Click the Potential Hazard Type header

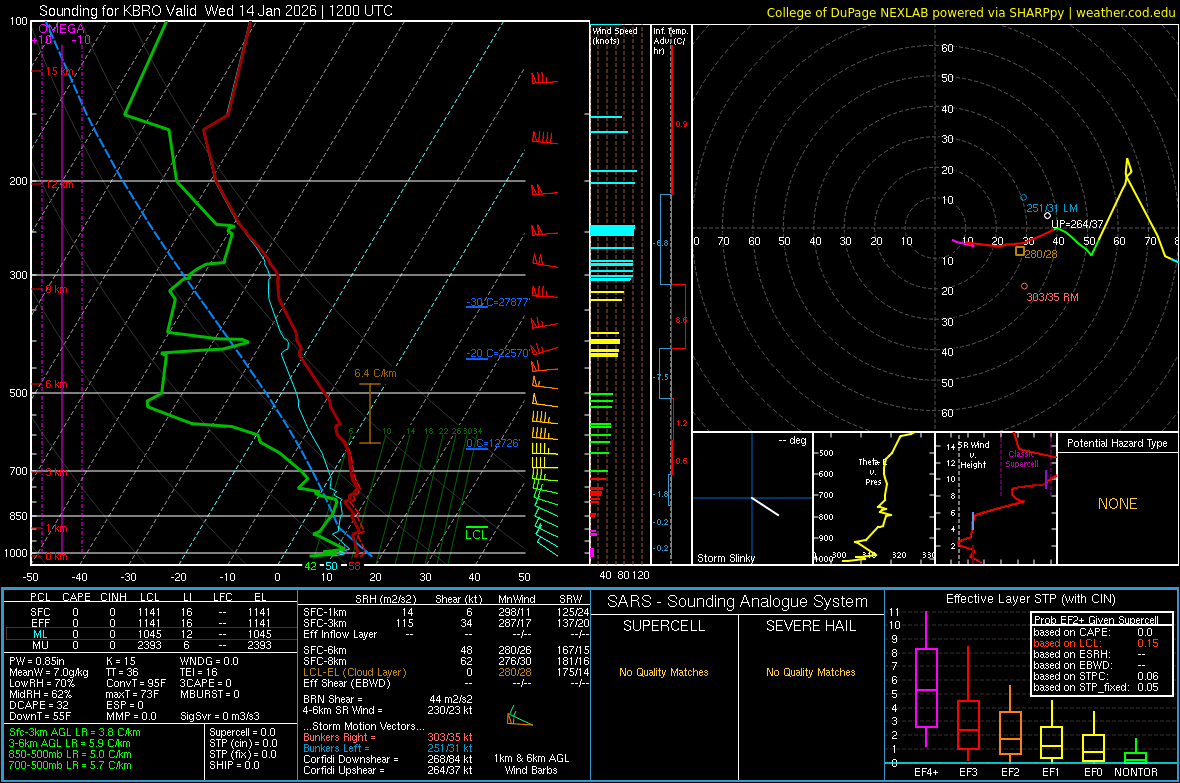1117,443
